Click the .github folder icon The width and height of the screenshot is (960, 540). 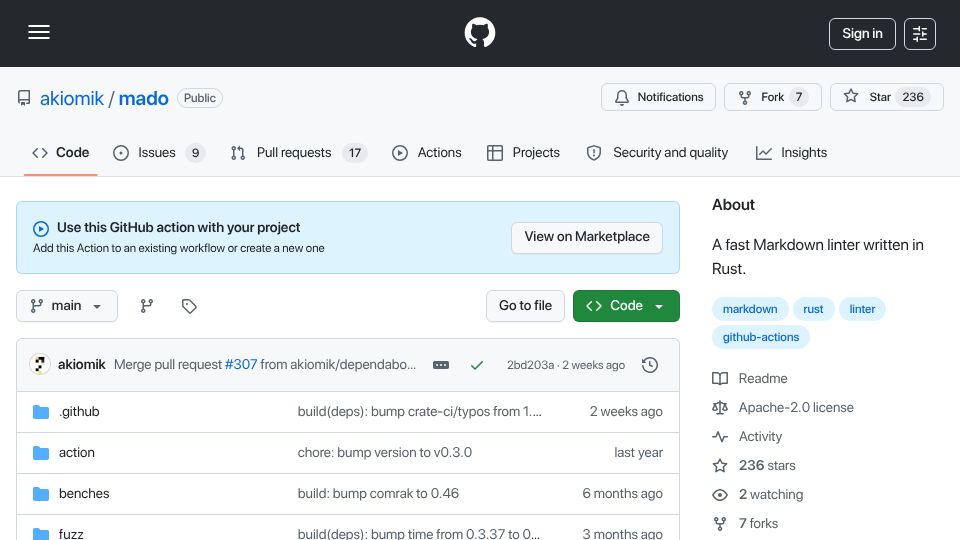(41, 412)
